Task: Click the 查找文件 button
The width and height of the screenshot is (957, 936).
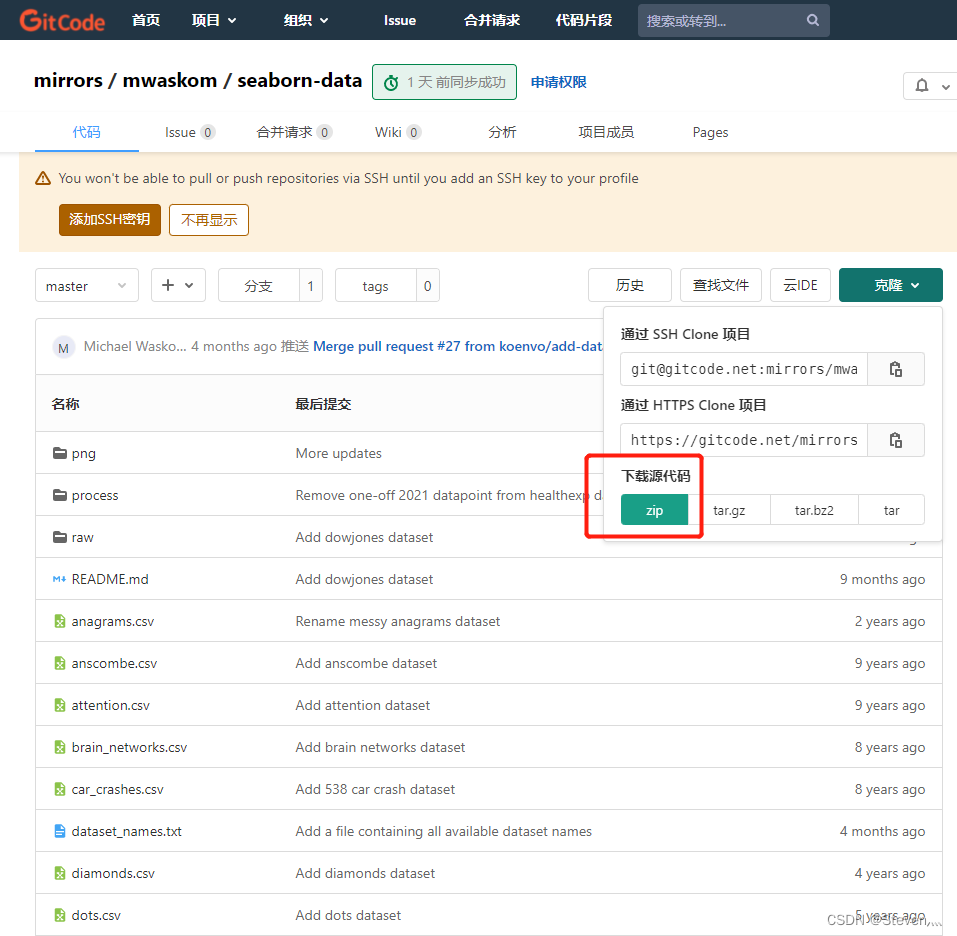Action: coord(721,285)
